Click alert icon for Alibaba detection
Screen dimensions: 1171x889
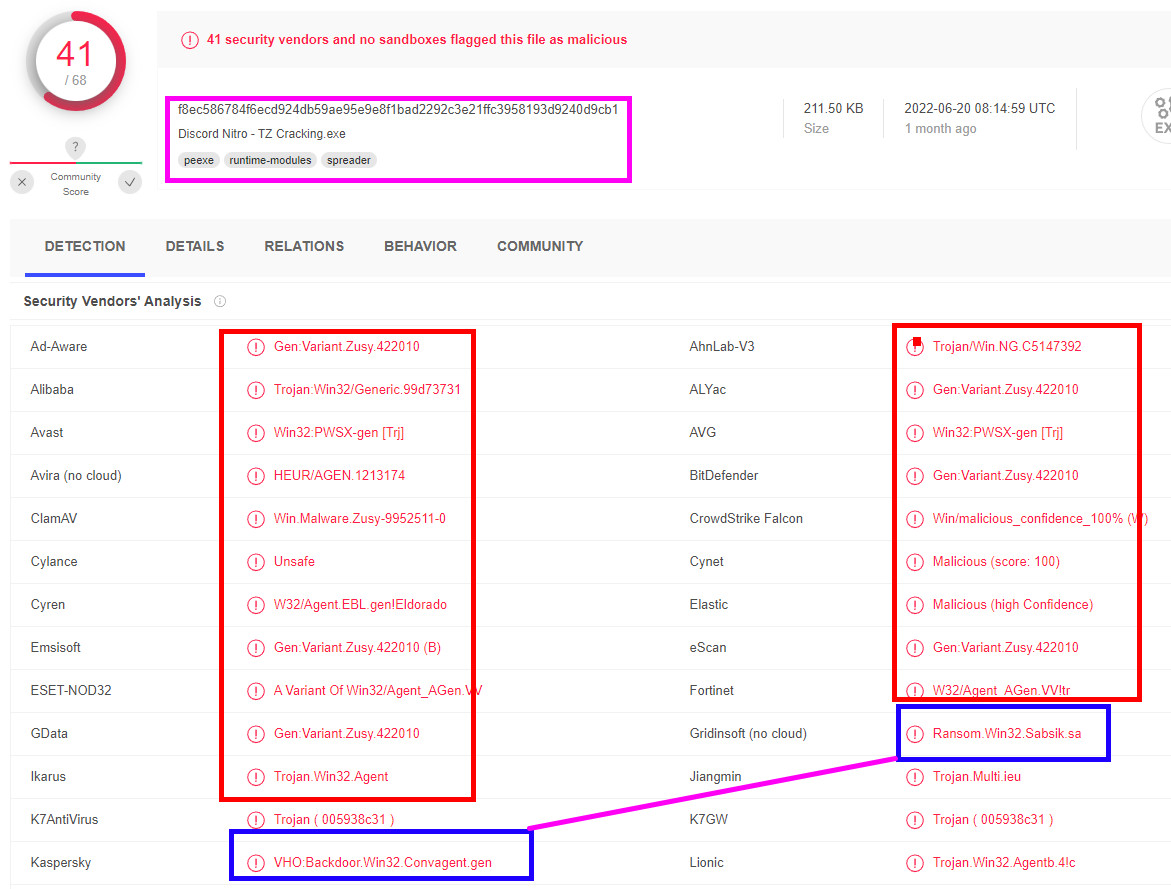click(x=255, y=390)
